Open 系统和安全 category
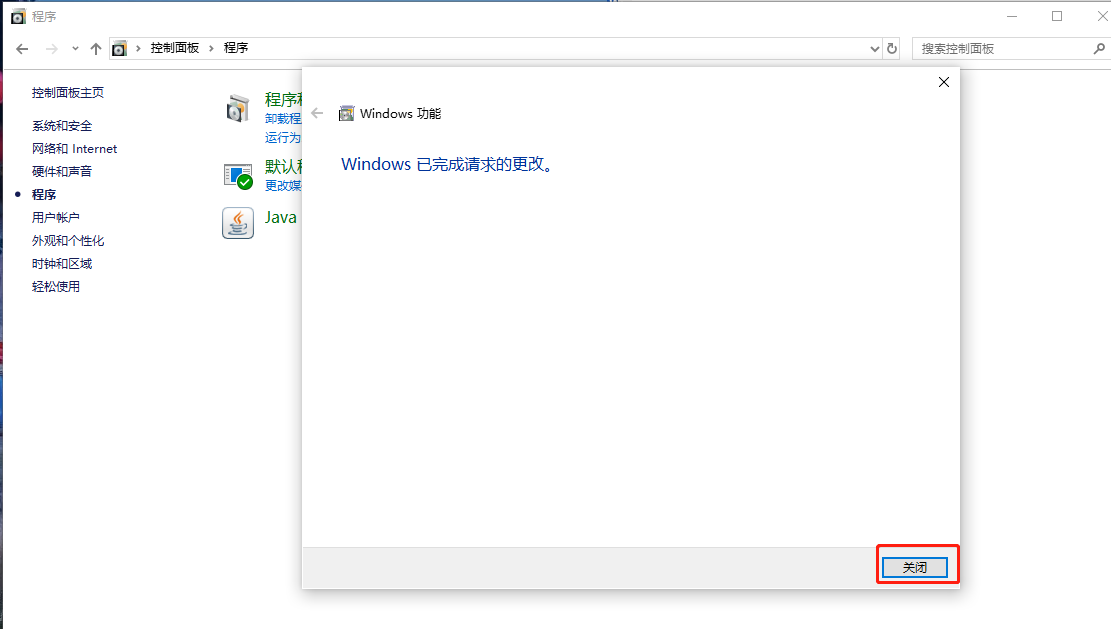1111x629 pixels. pos(62,126)
